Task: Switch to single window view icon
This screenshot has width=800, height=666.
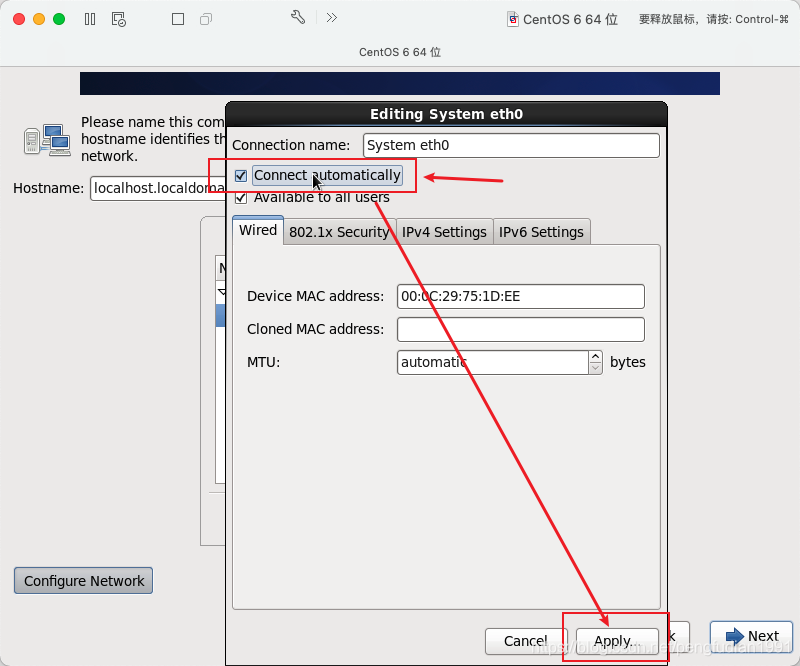Action: [x=178, y=19]
